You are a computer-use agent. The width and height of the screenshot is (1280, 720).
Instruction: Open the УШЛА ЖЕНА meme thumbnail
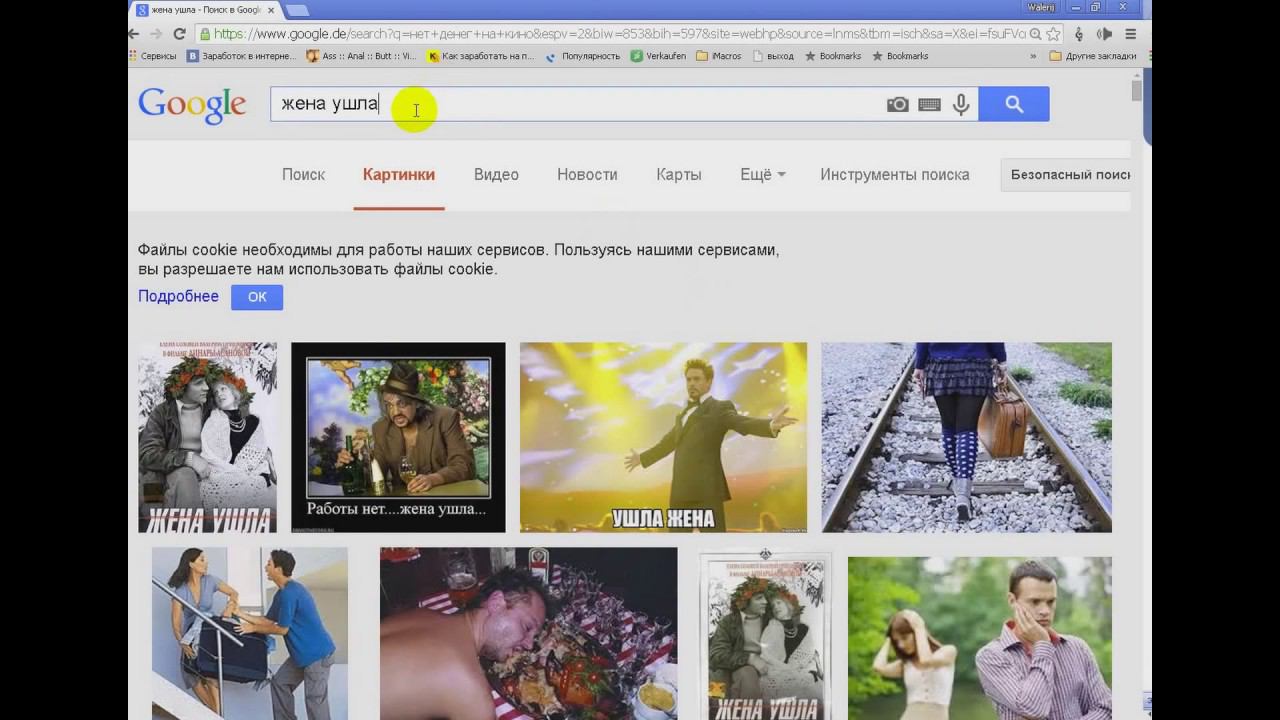(x=663, y=437)
